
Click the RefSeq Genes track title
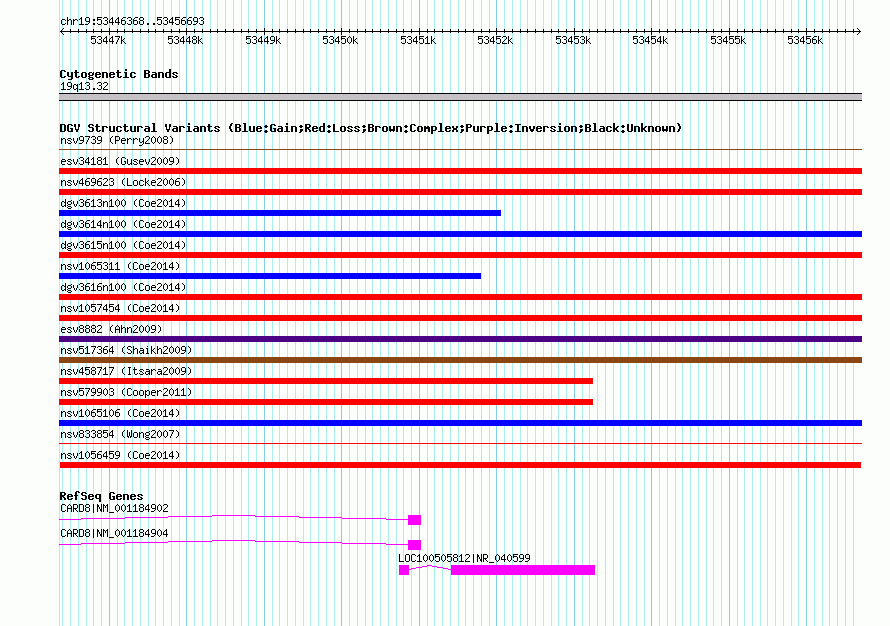click(x=101, y=496)
